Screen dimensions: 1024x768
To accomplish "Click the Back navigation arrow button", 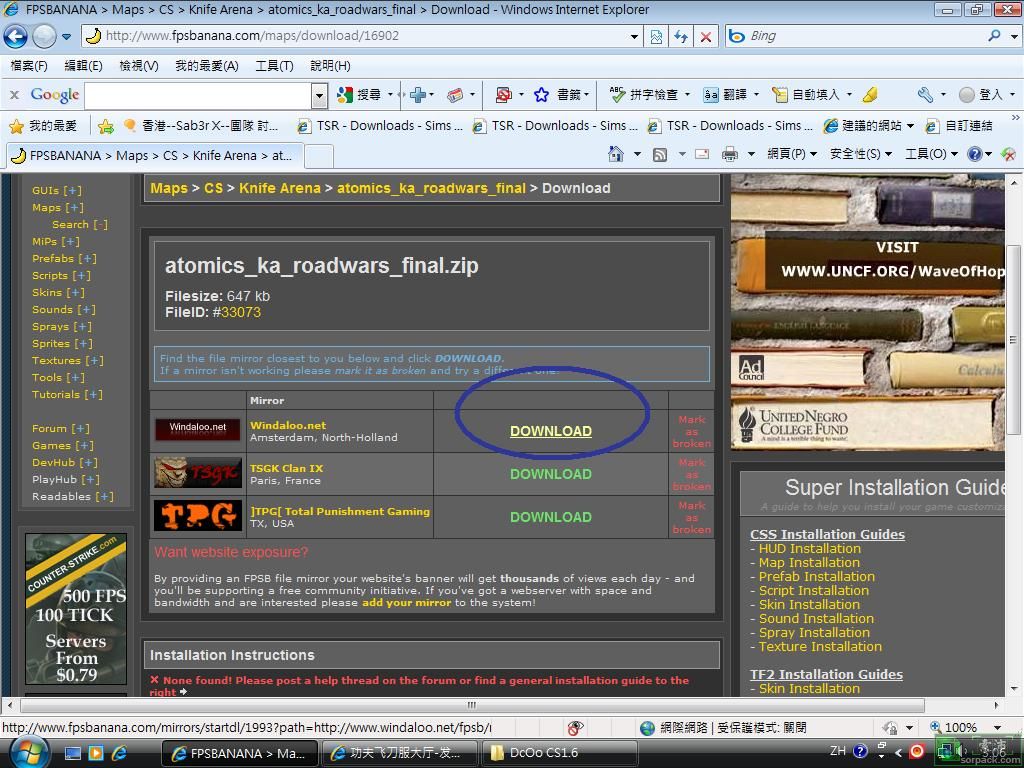I will [x=16, y=36].
